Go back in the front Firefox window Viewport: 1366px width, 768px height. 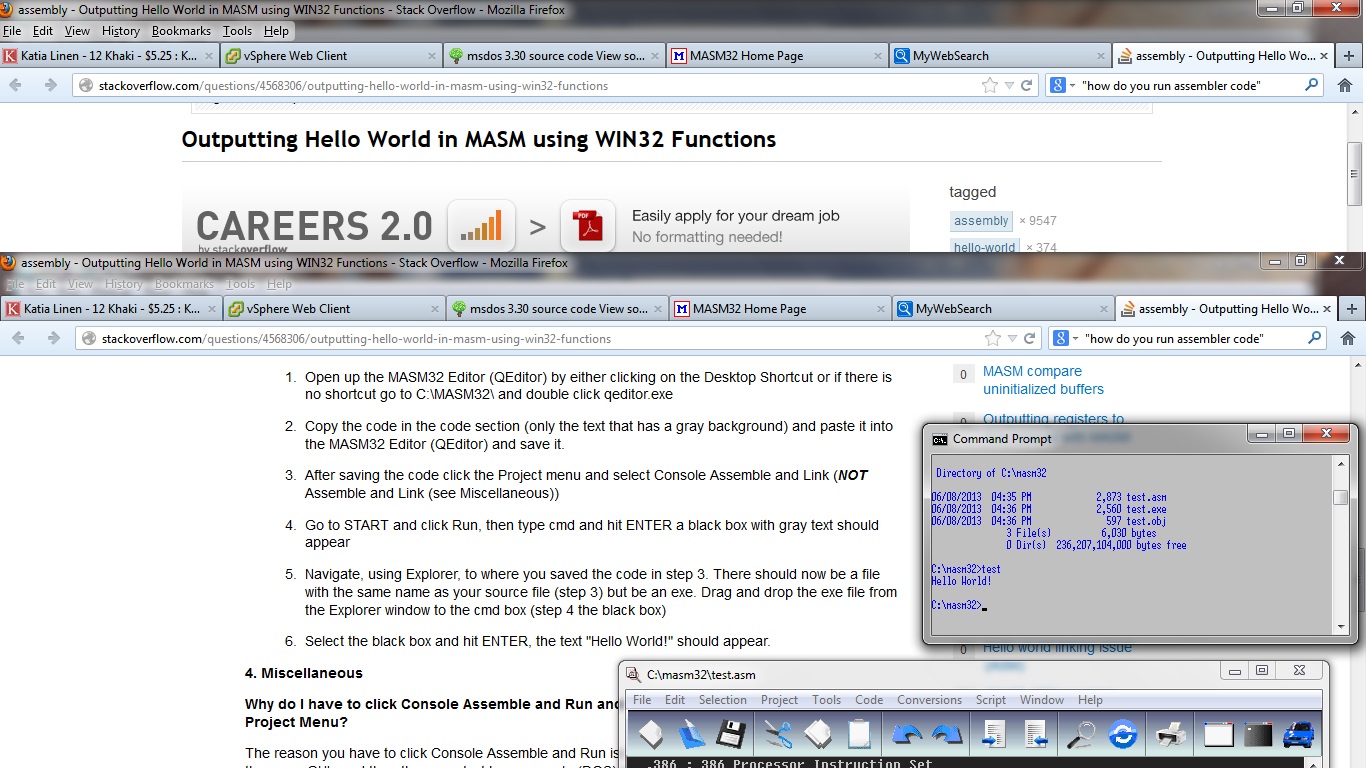[x=18, y=338]
